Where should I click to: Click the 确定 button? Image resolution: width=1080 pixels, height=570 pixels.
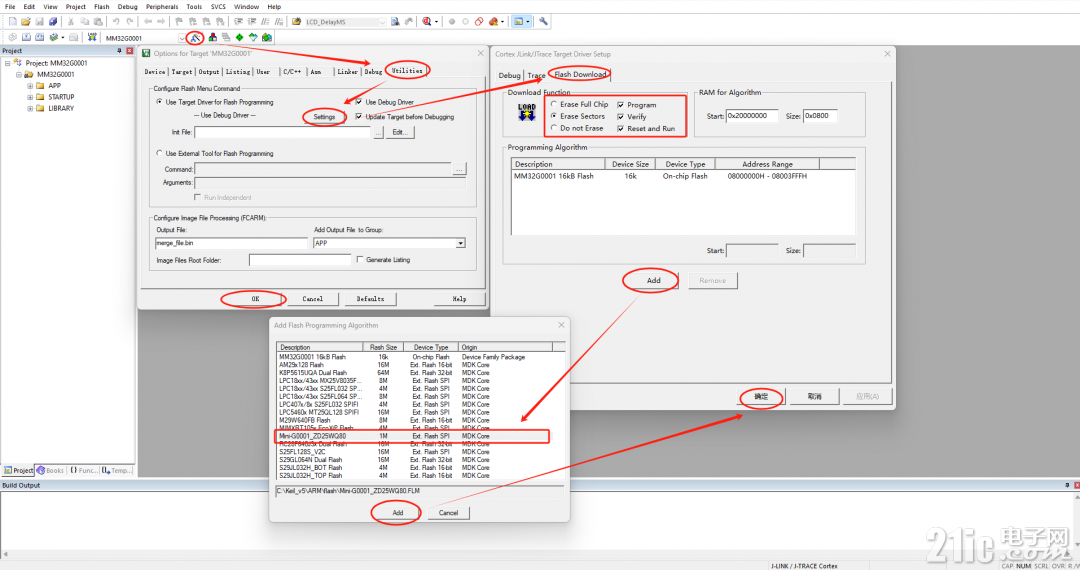point(760,397)
